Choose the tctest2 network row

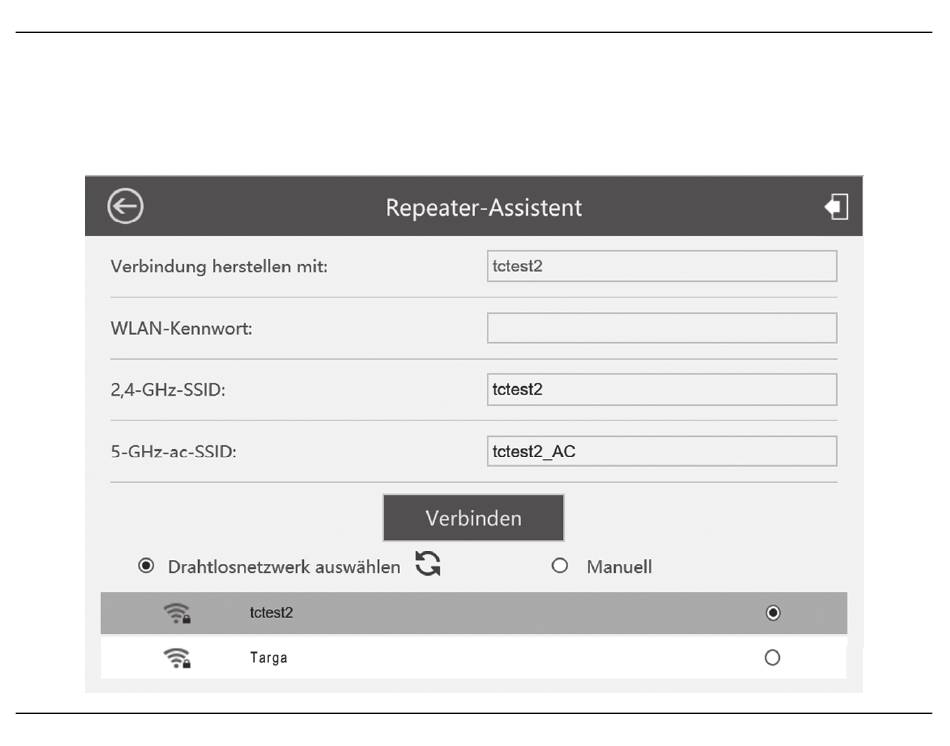(474, 613)
